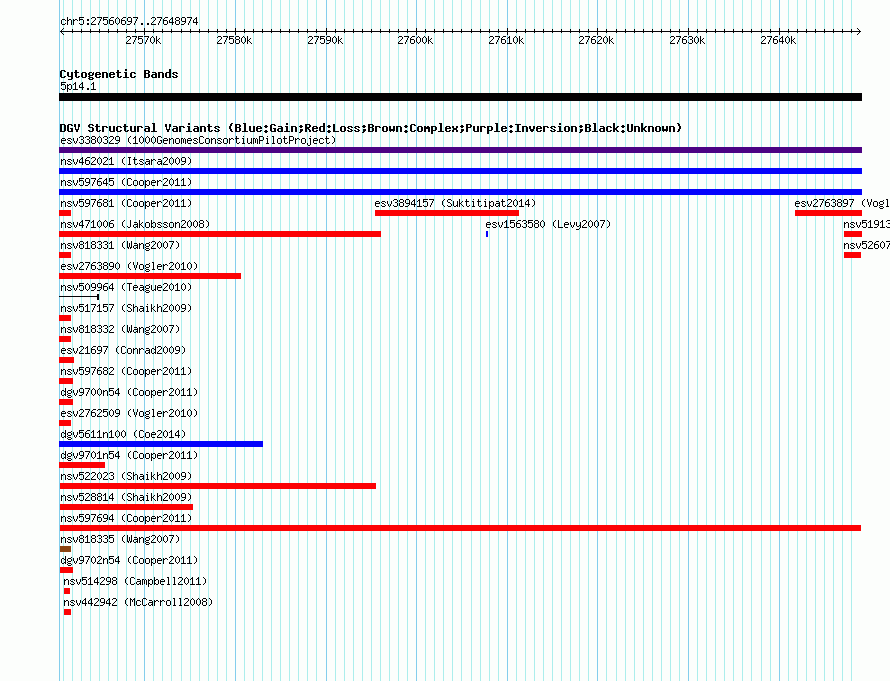Open dgv9702n54 (Cooper2011) variant
Viewport: 890px width, 681px height.
pos(129,560)
